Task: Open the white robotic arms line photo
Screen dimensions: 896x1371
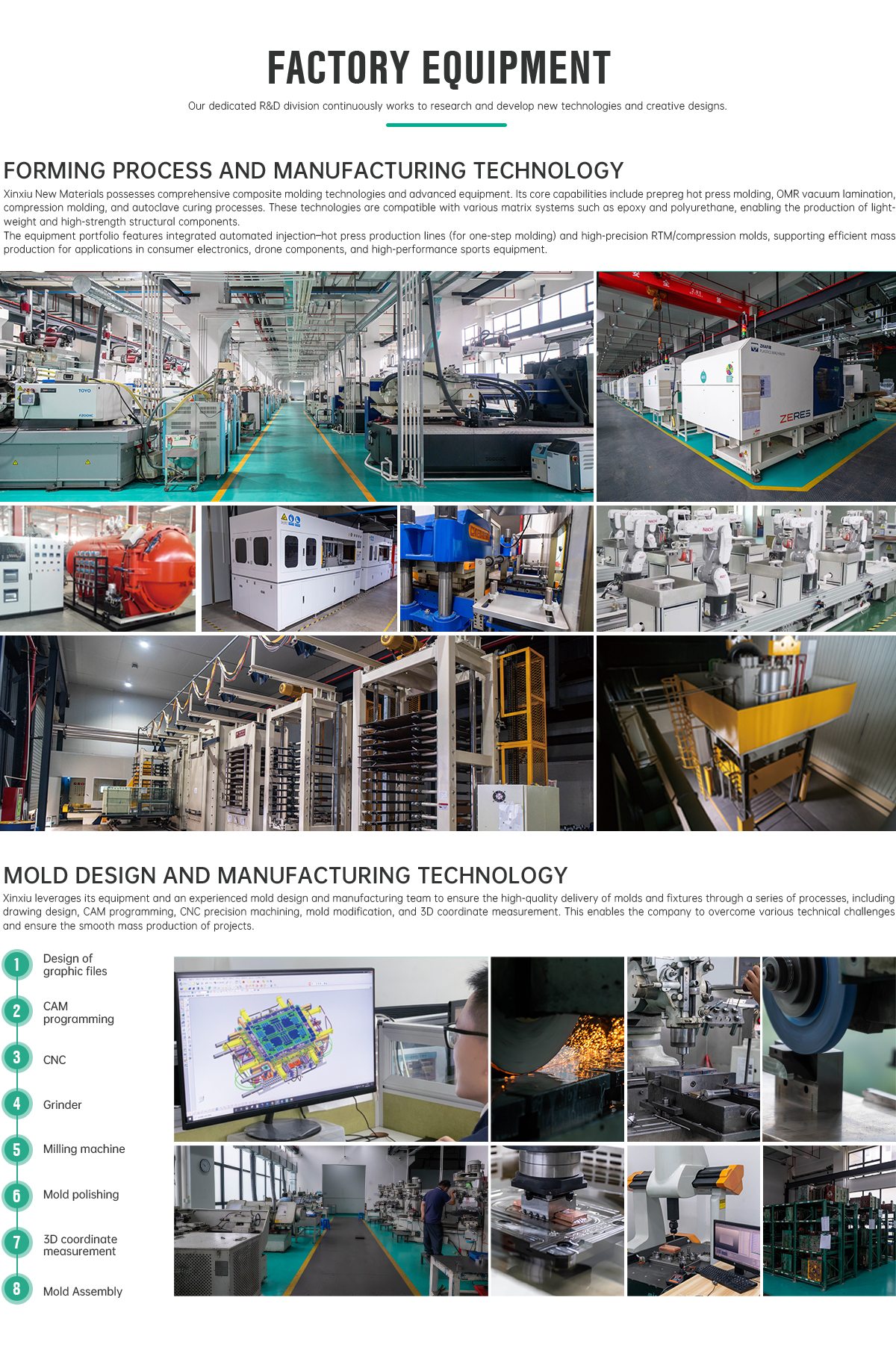Action: pos(746,568)
